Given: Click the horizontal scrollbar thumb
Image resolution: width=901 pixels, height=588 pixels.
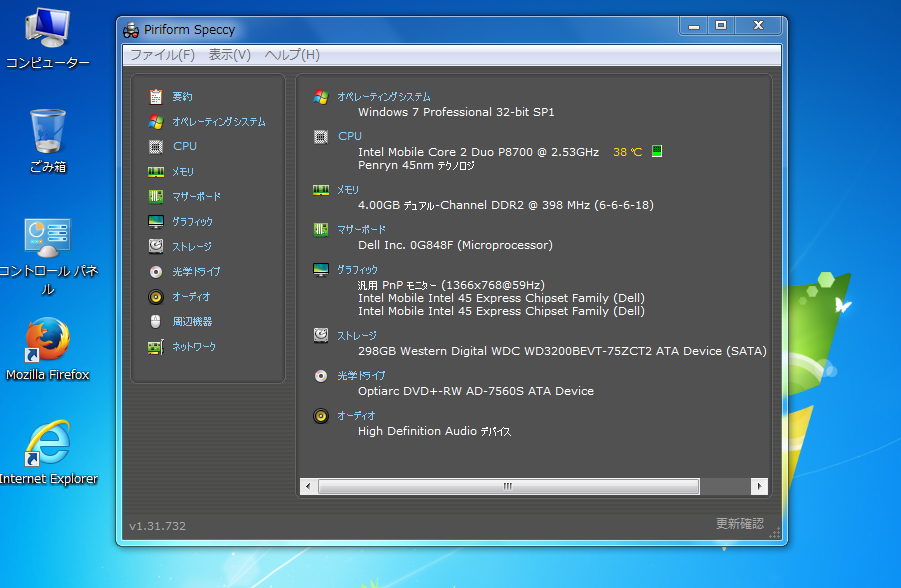Looking at the screenshot, I should pos(509,486).
